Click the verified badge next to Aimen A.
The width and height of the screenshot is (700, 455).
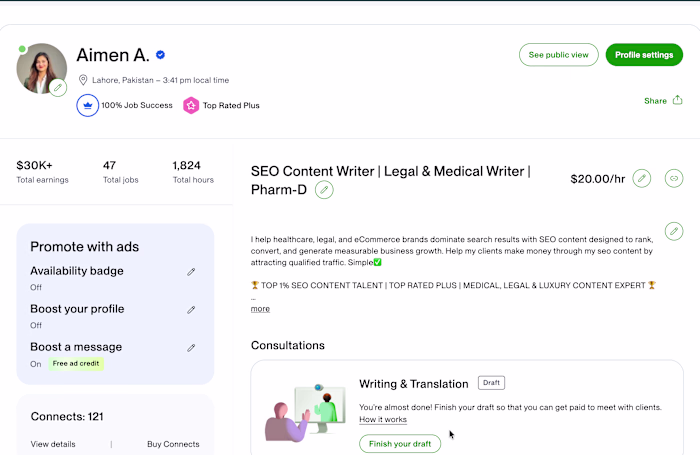(160, 55)
